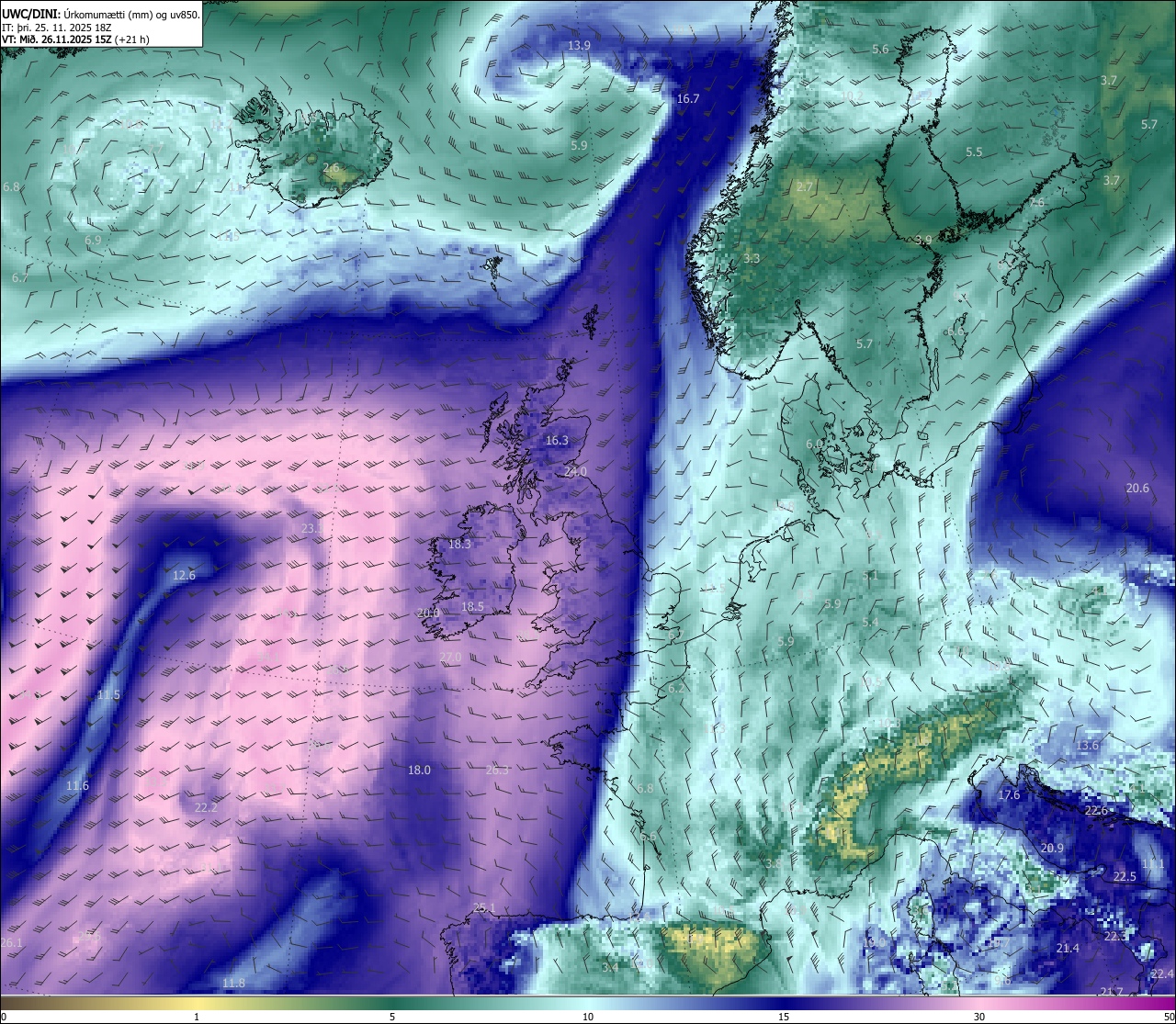Click the "23.1" value label
1176x1024 pixels.
tap(312, 529)
